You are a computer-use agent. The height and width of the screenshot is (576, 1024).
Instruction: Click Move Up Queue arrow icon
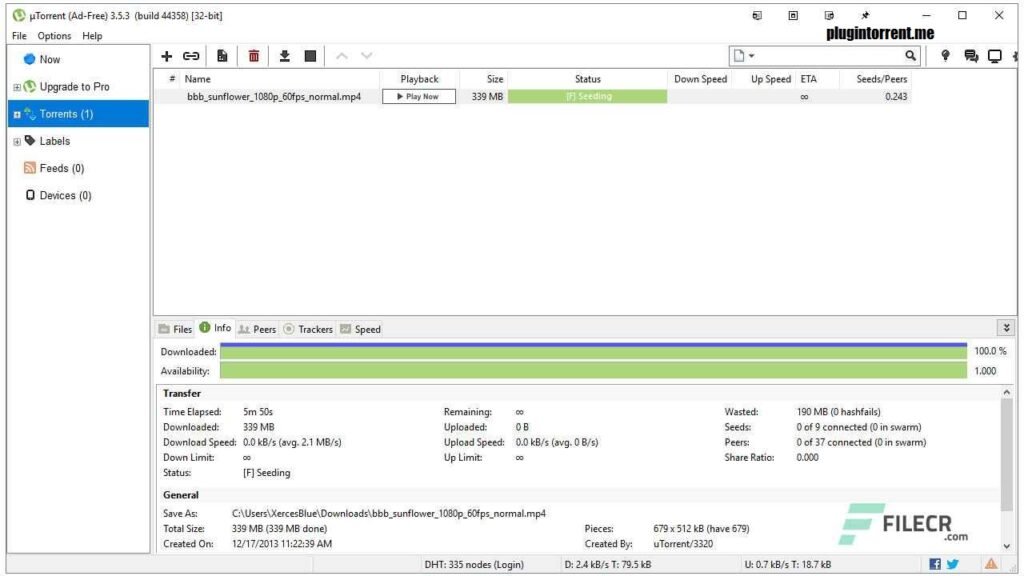point(342,56)
